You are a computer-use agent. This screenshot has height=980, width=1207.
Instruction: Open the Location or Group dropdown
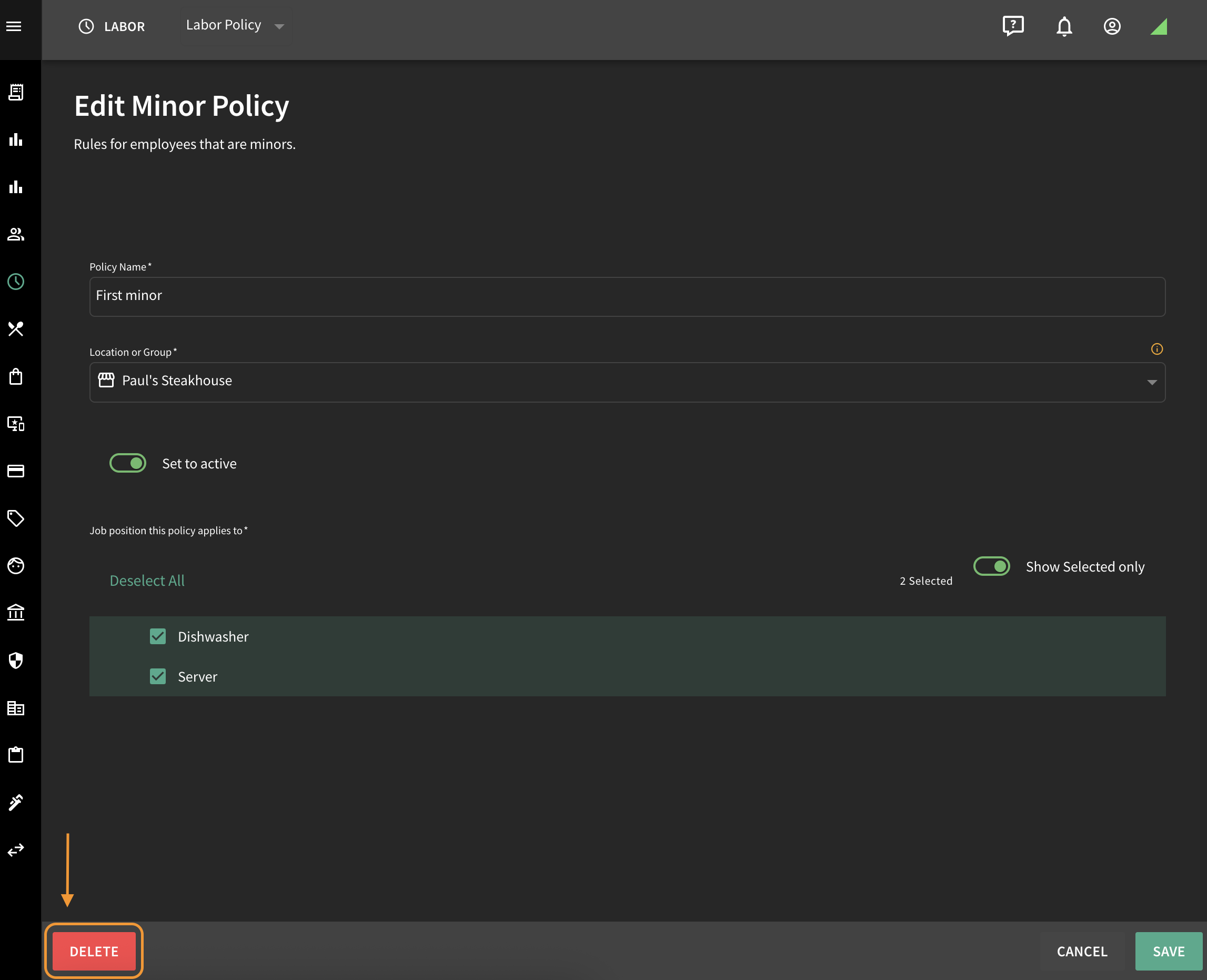pyautogui.click(x=627, y=382)
